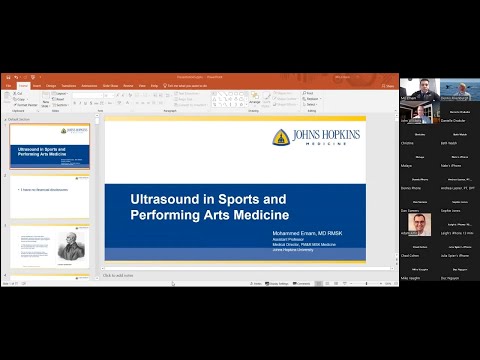Open the Replace dropdown arrow

[x=321, y=99]
